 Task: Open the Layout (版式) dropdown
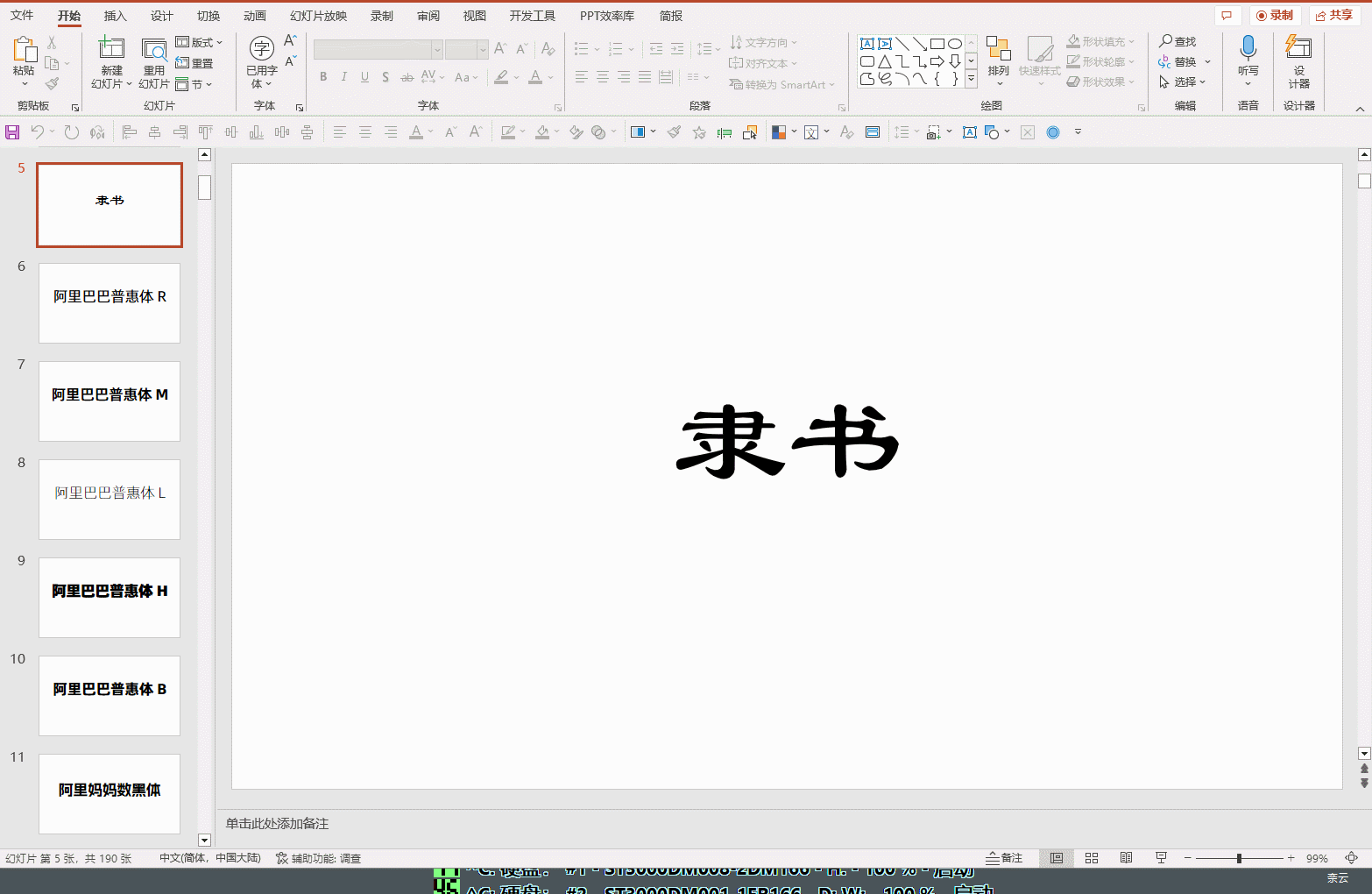pos(199,42)
